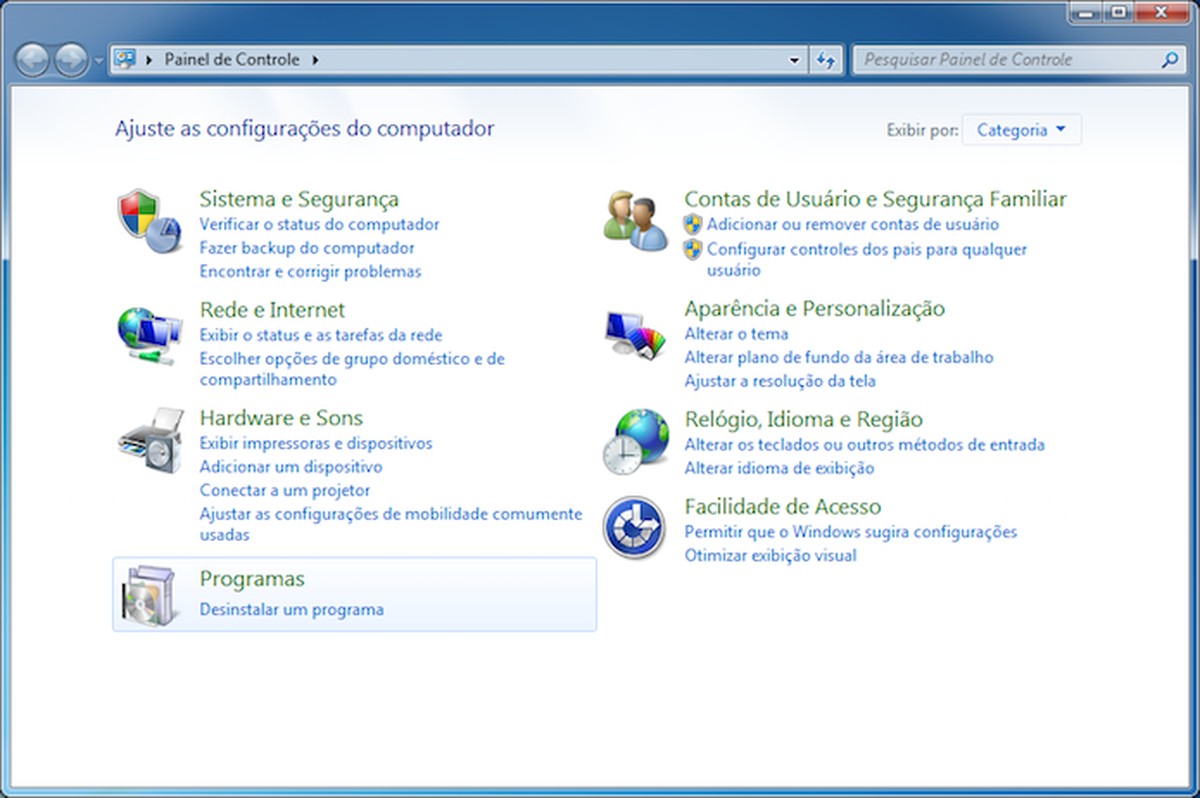Click the Painel de Controle breadcrumb
Image resolution: width=1200 pixels, height=798 pixels.
pyautogui.click(x=232, y=60)
